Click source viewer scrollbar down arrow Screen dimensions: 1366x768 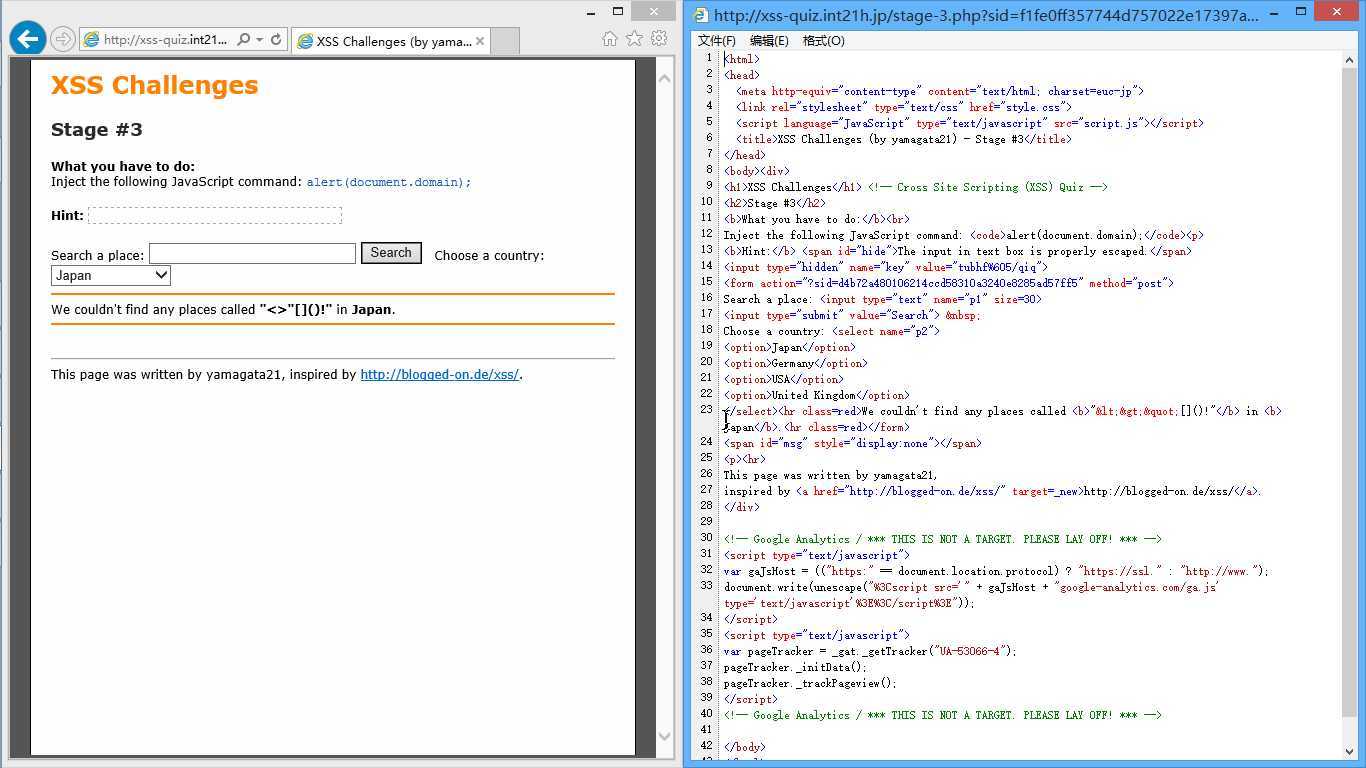click(1349, 750)
